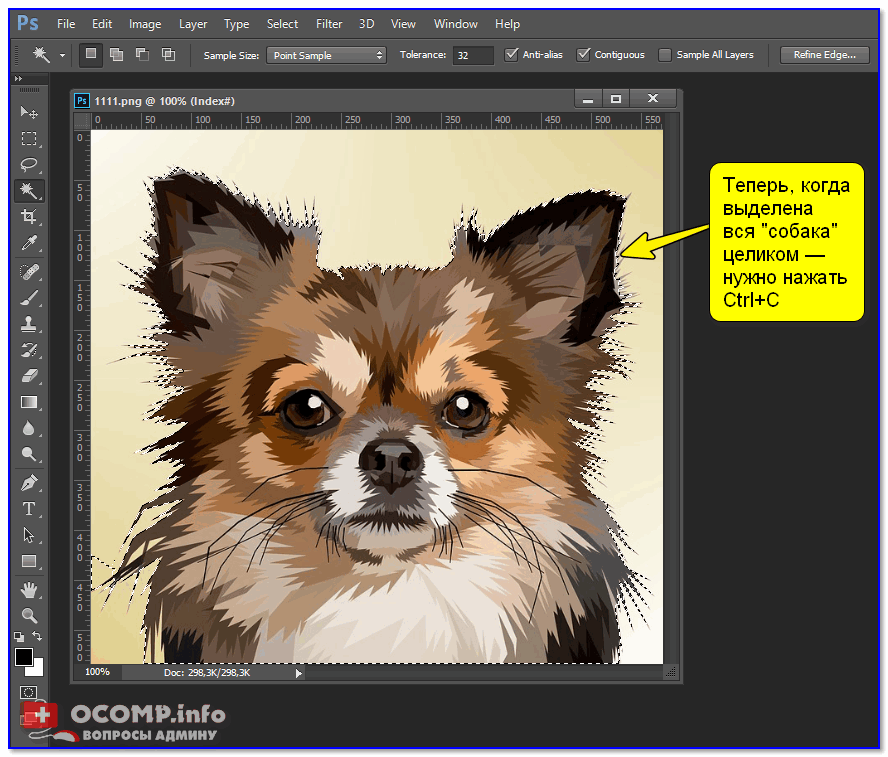Choose the Clone Stamp tool
The width and height of the screenshot is (888, 757).
(x=29, y=324)
